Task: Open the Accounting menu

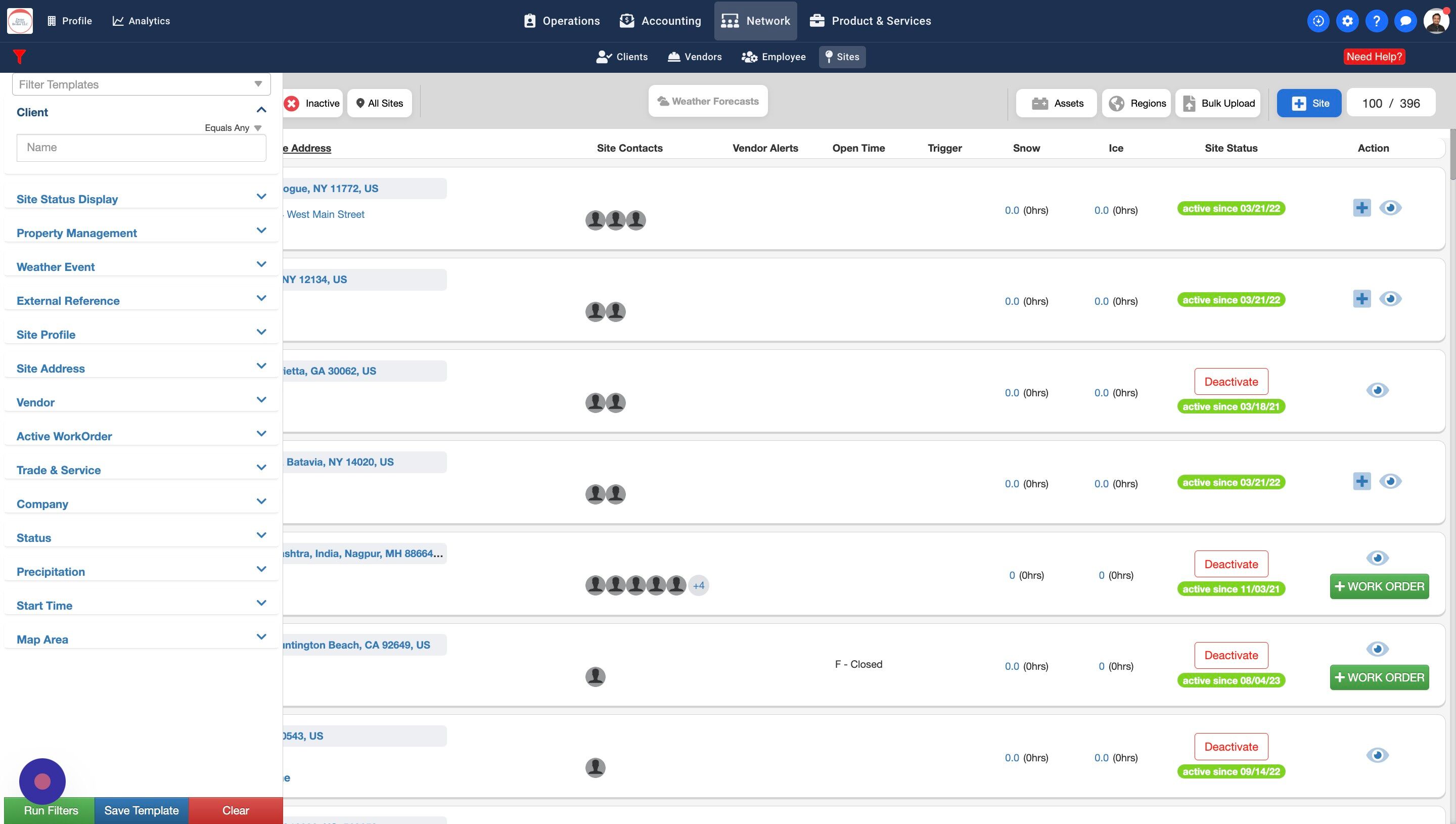Action: (x=660, y=21)
